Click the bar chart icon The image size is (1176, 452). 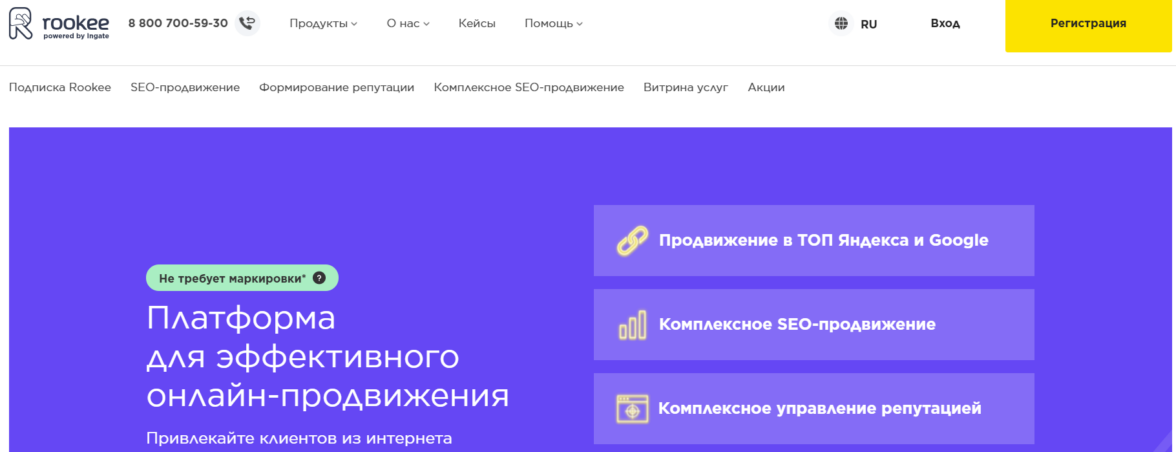click(x=632, y=325)
